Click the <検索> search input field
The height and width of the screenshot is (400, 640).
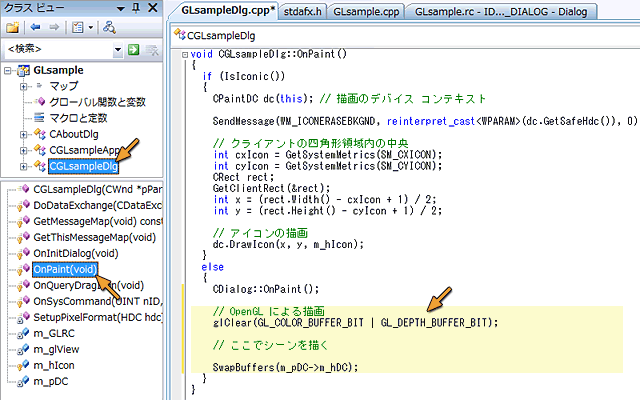tap(58, 49)
